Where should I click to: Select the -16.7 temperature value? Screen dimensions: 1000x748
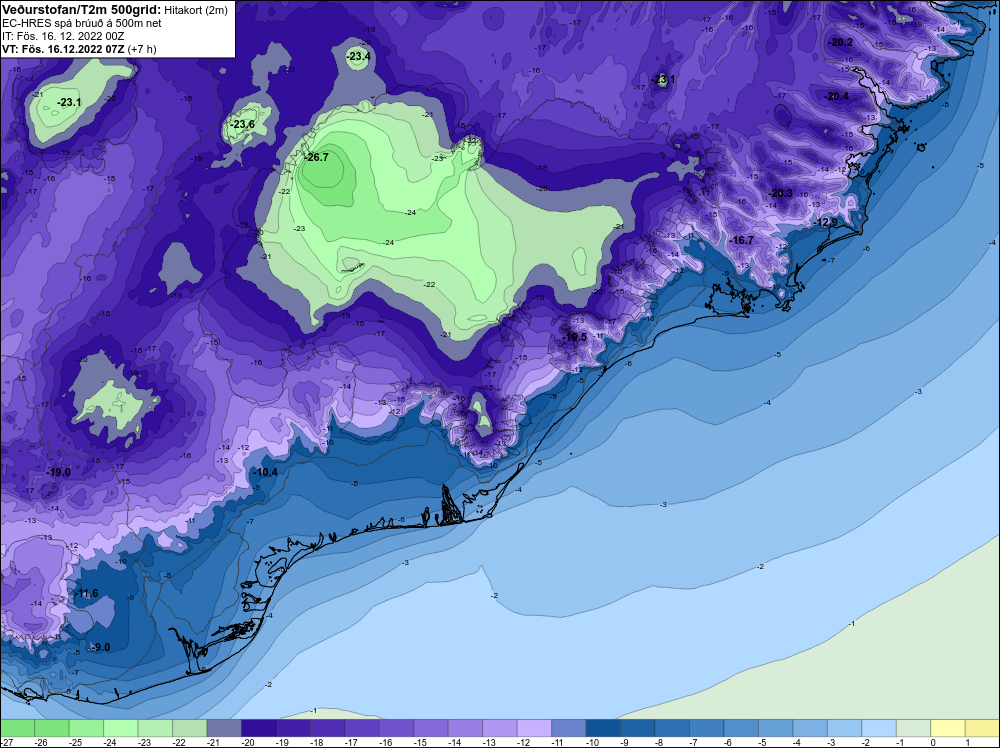[x=742, y=240]
